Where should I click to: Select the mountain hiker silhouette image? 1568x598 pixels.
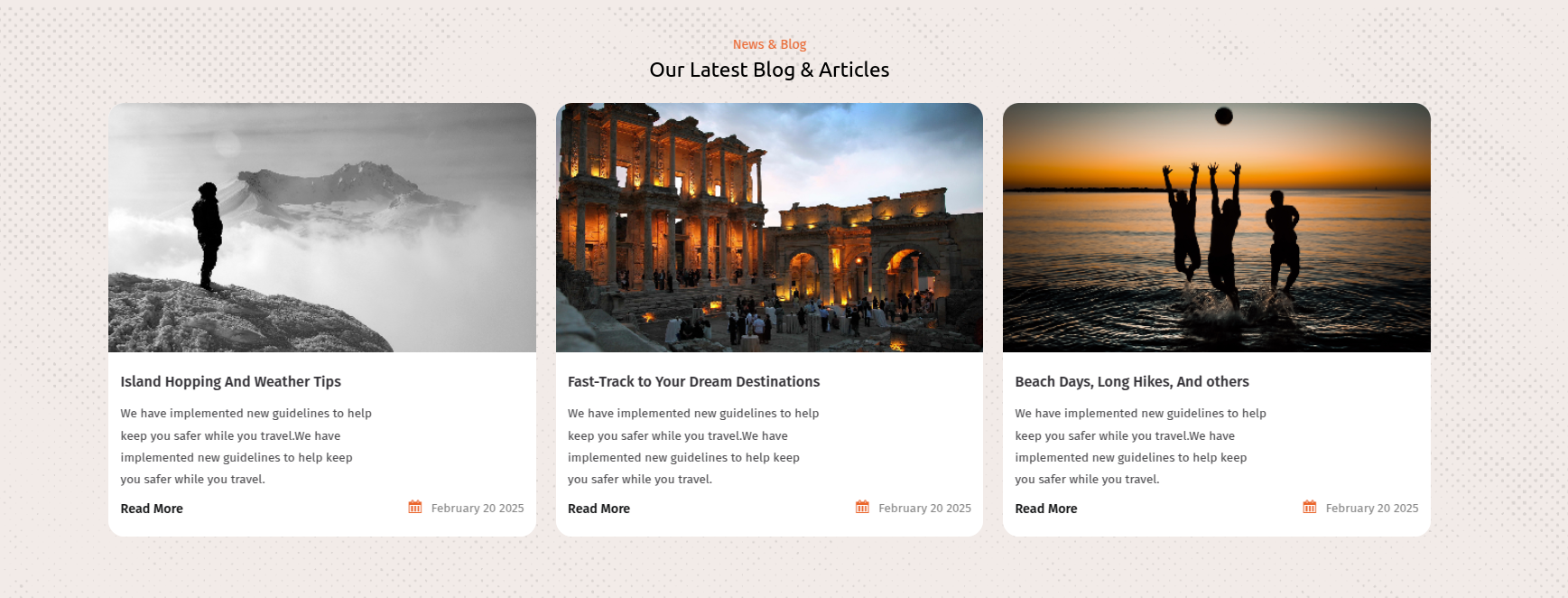point(322,228)
